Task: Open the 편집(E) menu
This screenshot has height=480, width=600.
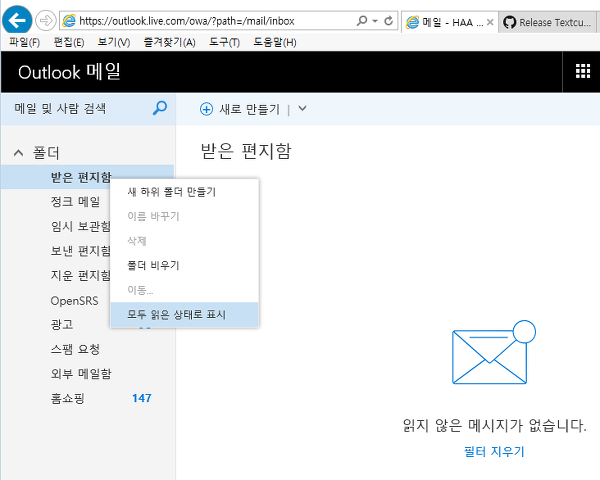Action: tap(69, 42)
